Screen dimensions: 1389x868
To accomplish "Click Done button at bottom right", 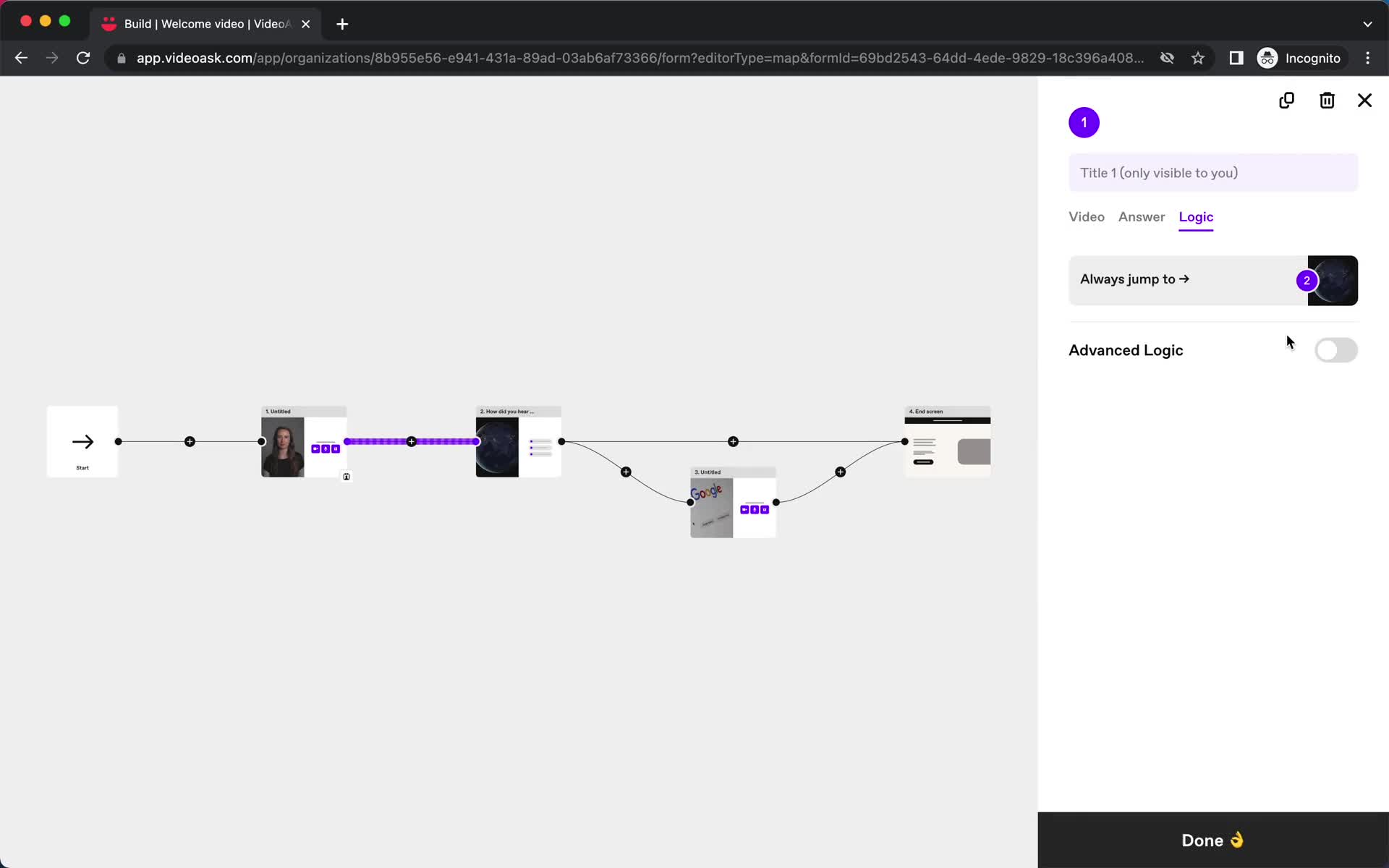I will (x=1213, y=840).
